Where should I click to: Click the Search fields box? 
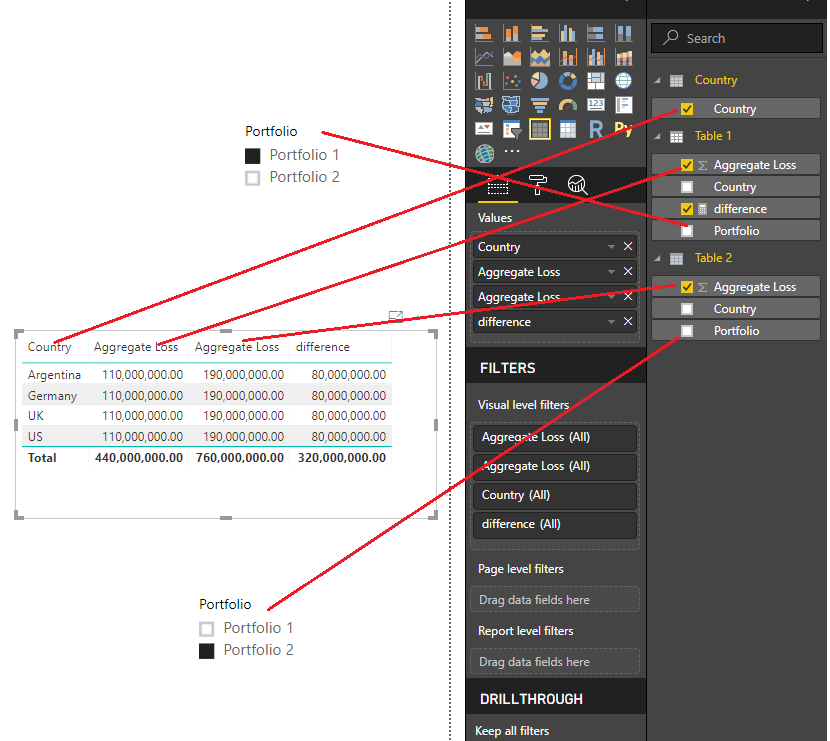[737, 38]
